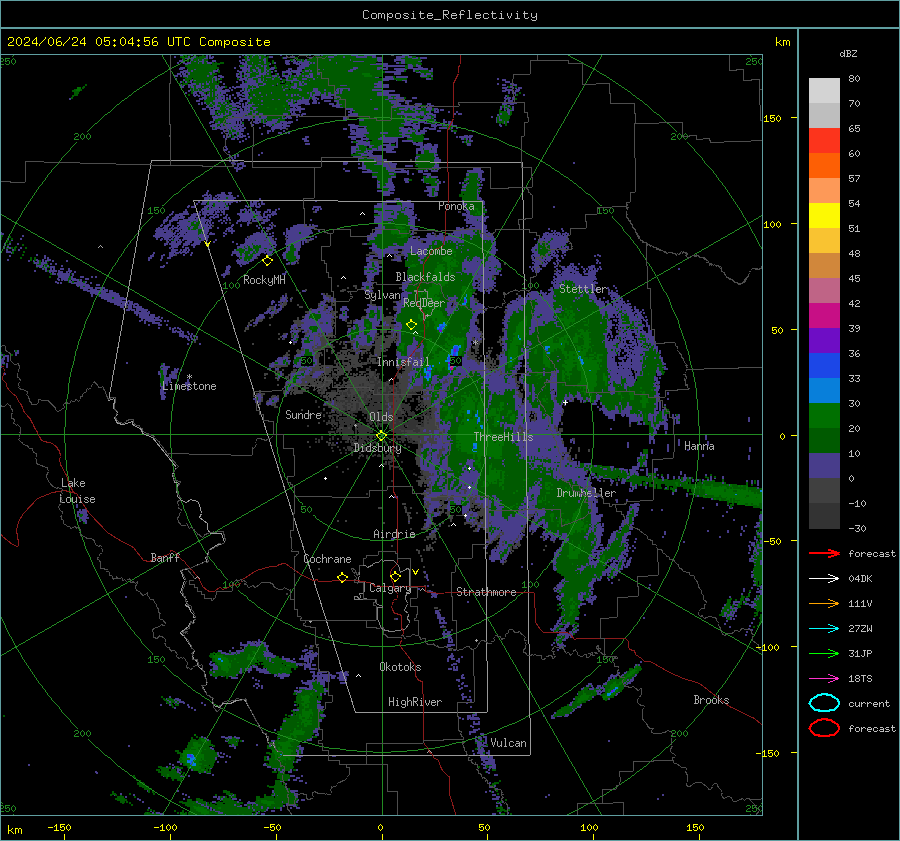Select the orange 111V arrow icon
The height and width of the screenshot is (841, 900).
point(824,603)
